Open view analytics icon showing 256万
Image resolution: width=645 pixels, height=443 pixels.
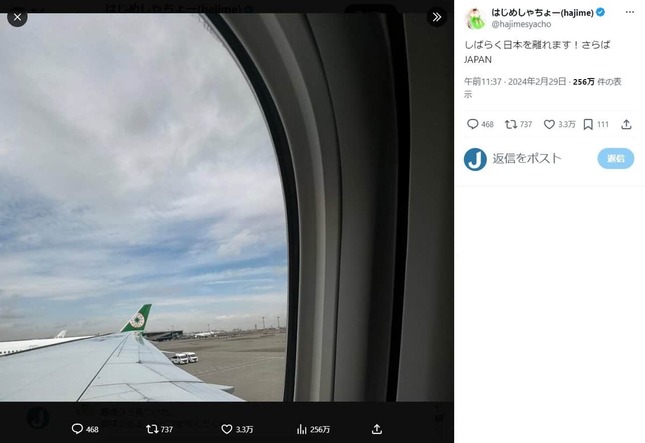[302, 429]
